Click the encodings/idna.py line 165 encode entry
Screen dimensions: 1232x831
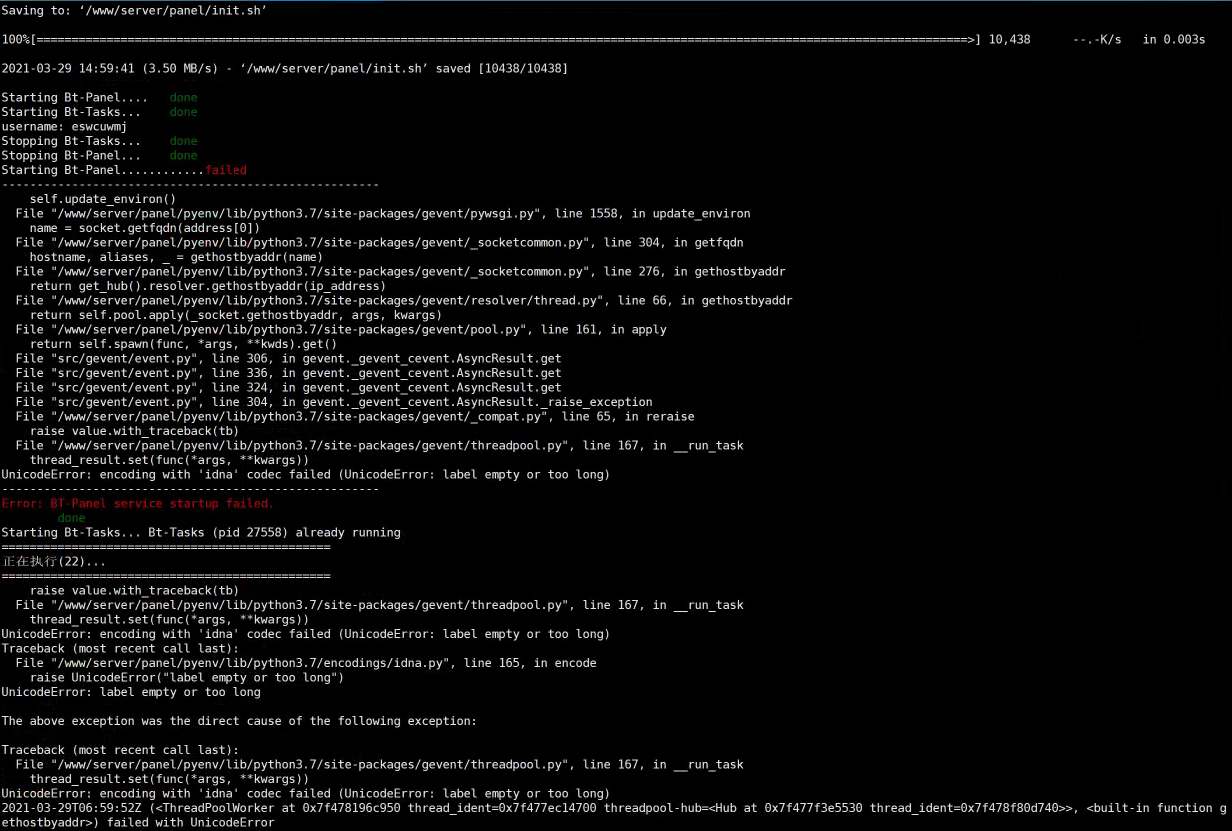click(306, 663)
